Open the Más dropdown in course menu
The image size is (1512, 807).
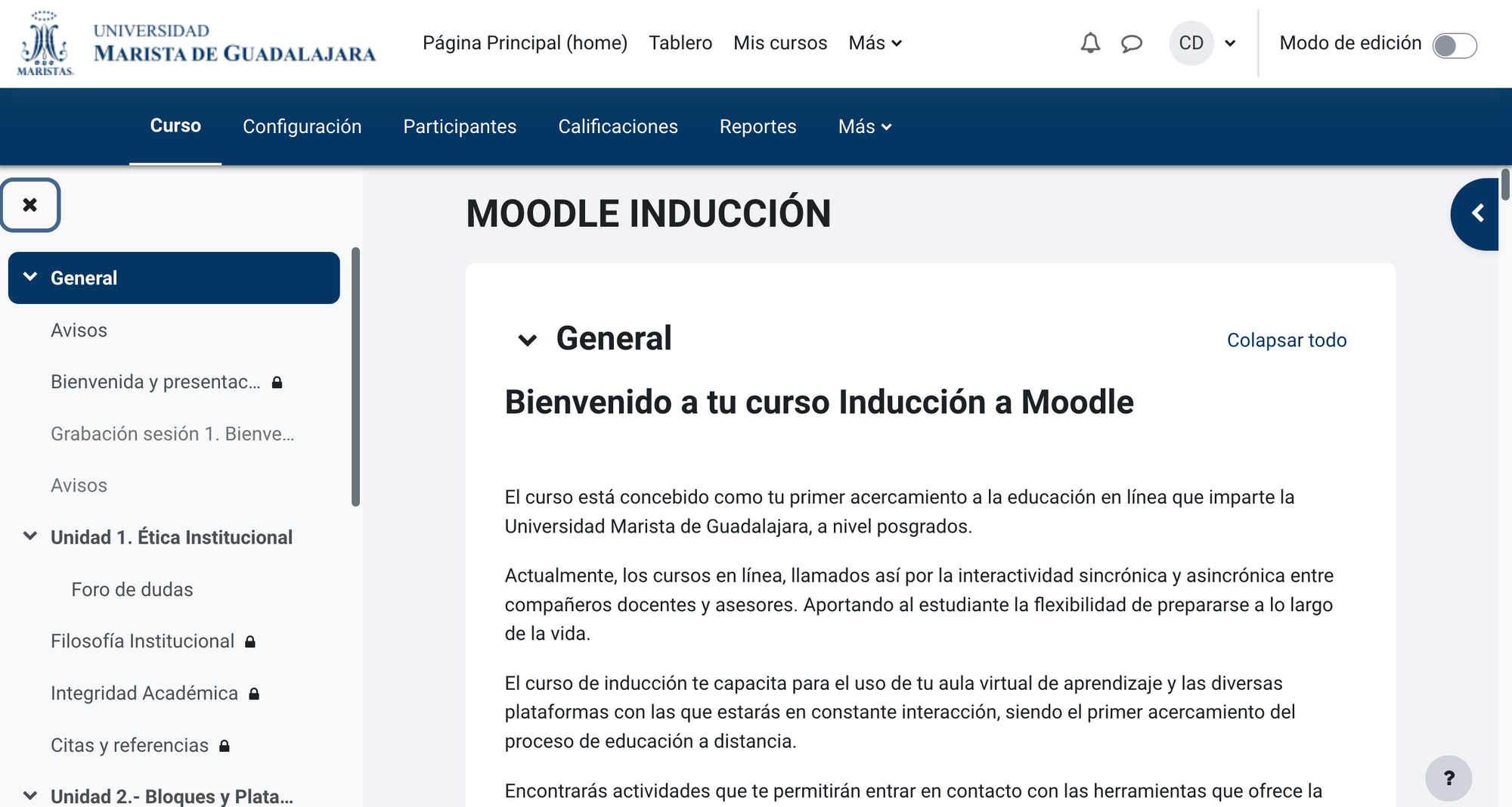pyautogui.click(x=865, y=126)
